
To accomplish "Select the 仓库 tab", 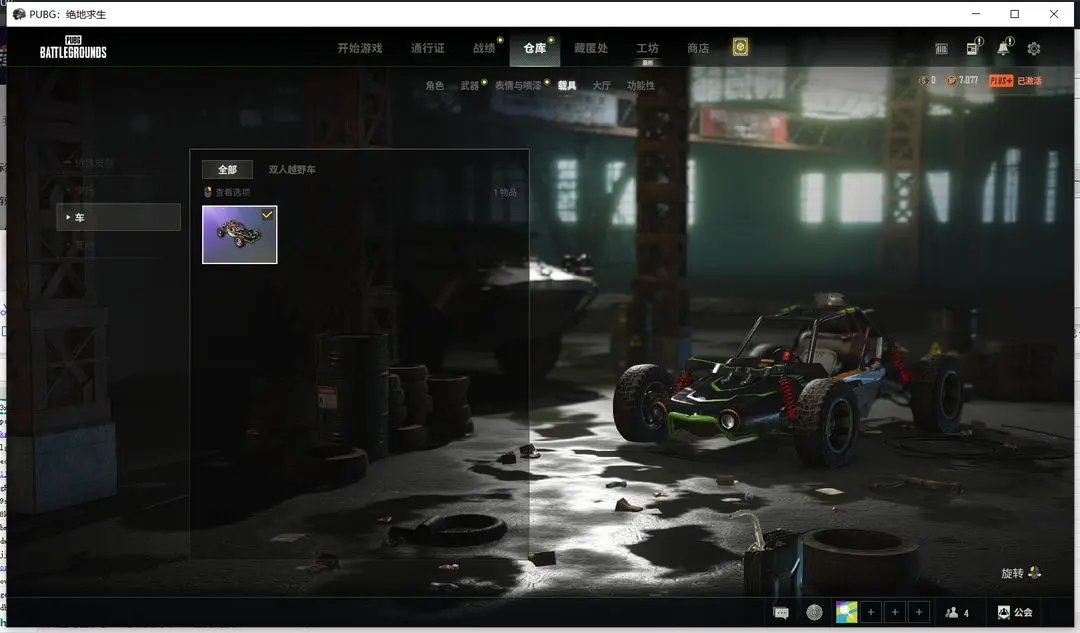I will (534, 48).
